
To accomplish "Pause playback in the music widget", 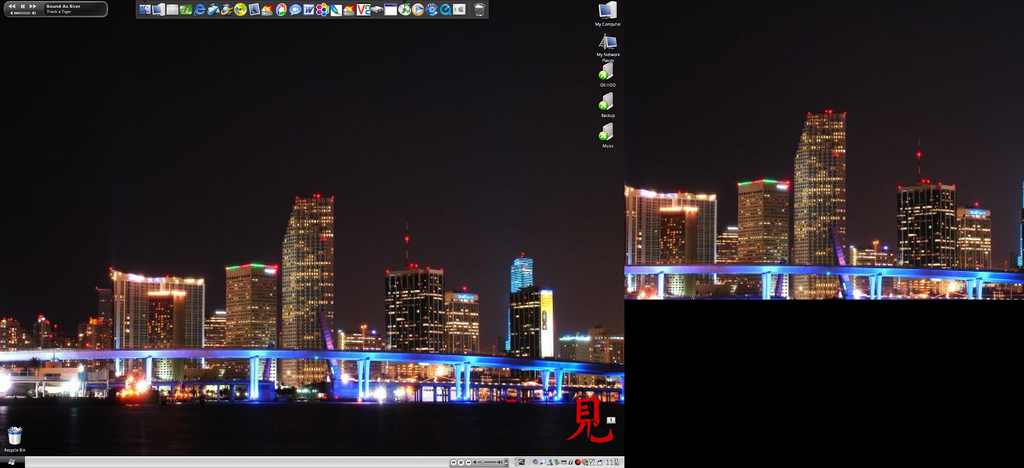I will 23,6.
